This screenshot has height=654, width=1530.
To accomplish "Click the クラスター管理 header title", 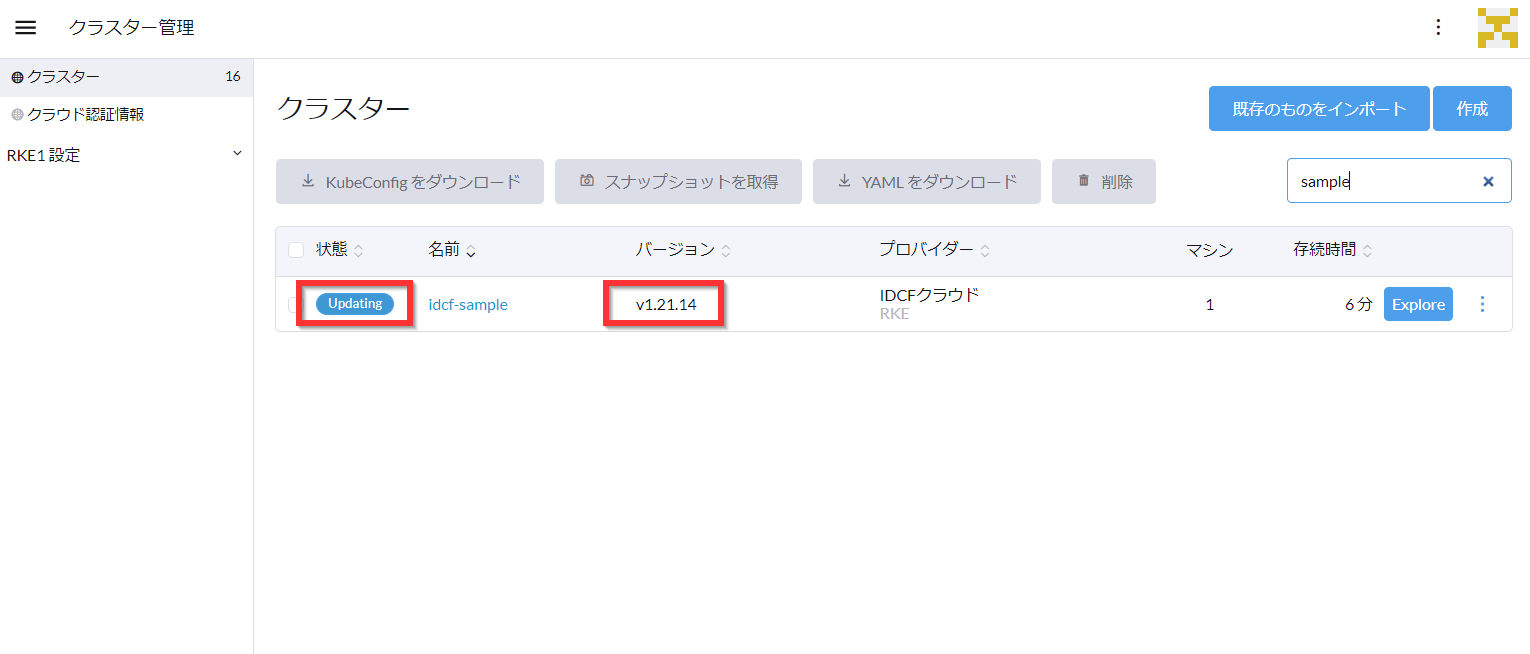I will tap(131, 28).
